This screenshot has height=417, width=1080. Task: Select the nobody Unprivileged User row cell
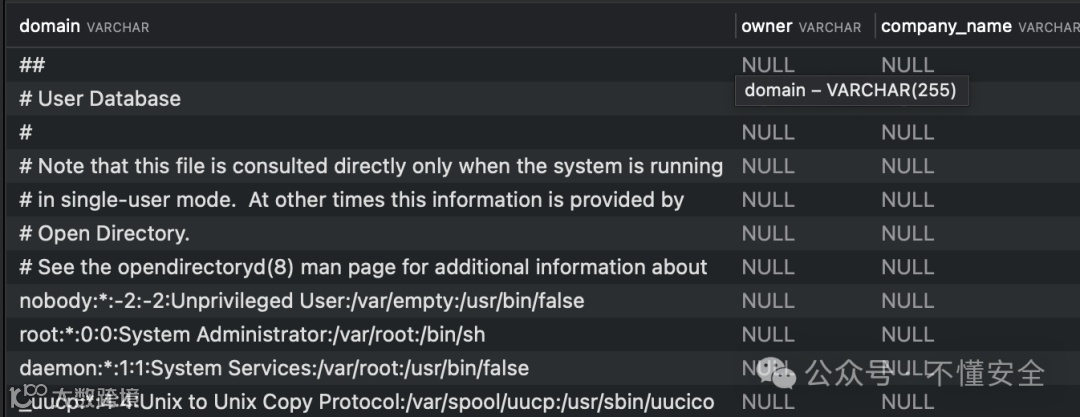[301, 301]
